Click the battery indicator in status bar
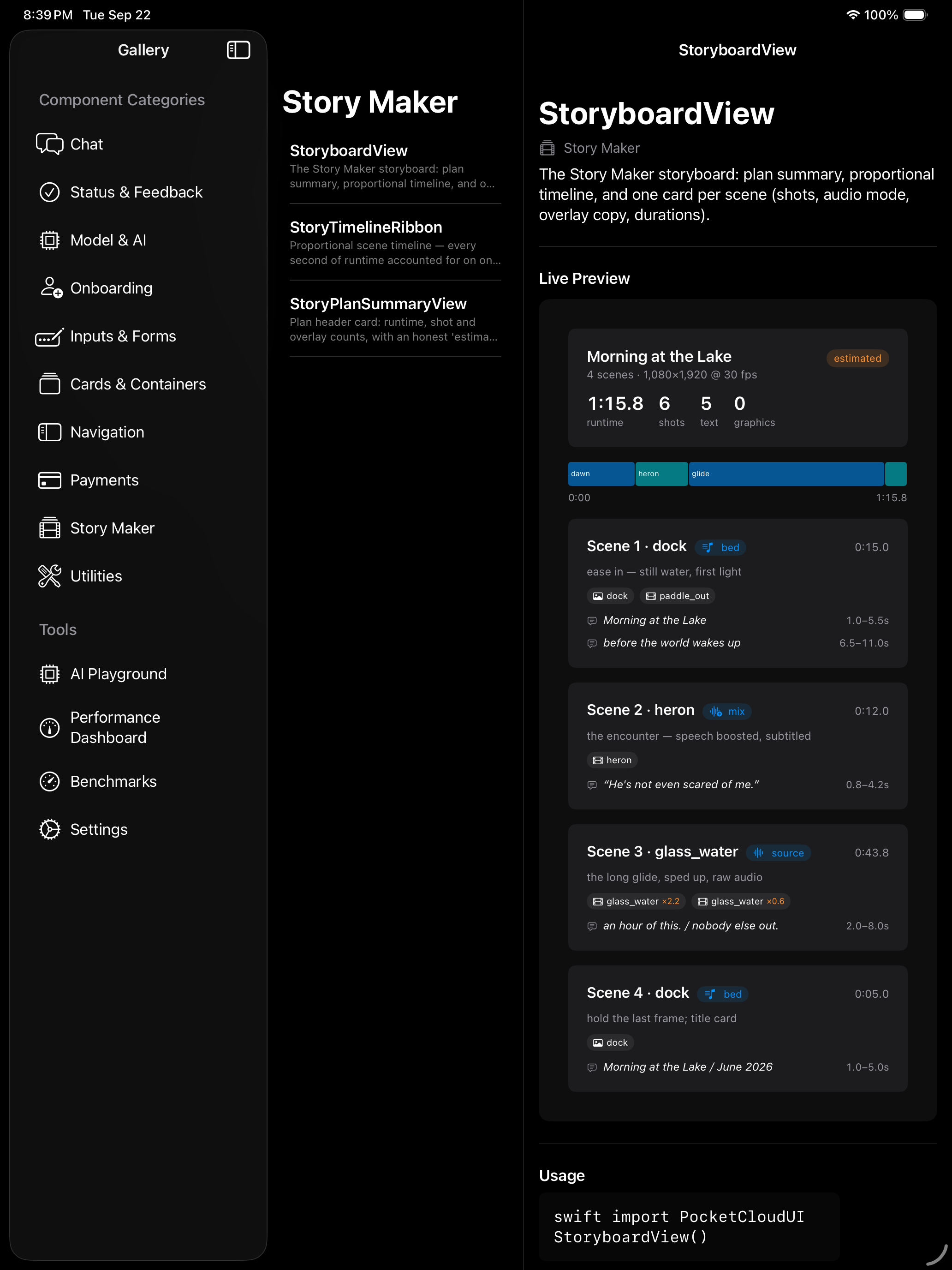The width and height of the screenshot is (952, 1270). pyautogui.click(x=915, y=15)
